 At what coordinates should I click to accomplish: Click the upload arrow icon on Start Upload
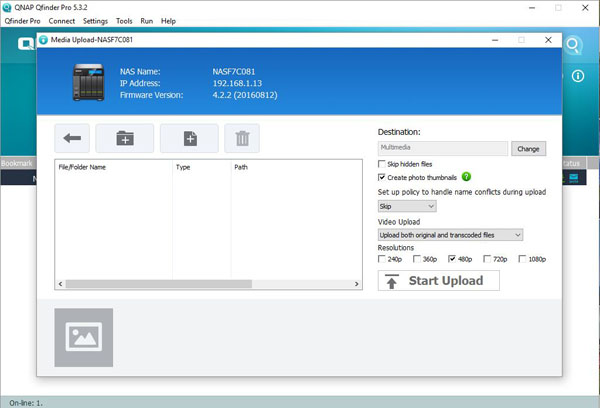pos(391,281)
